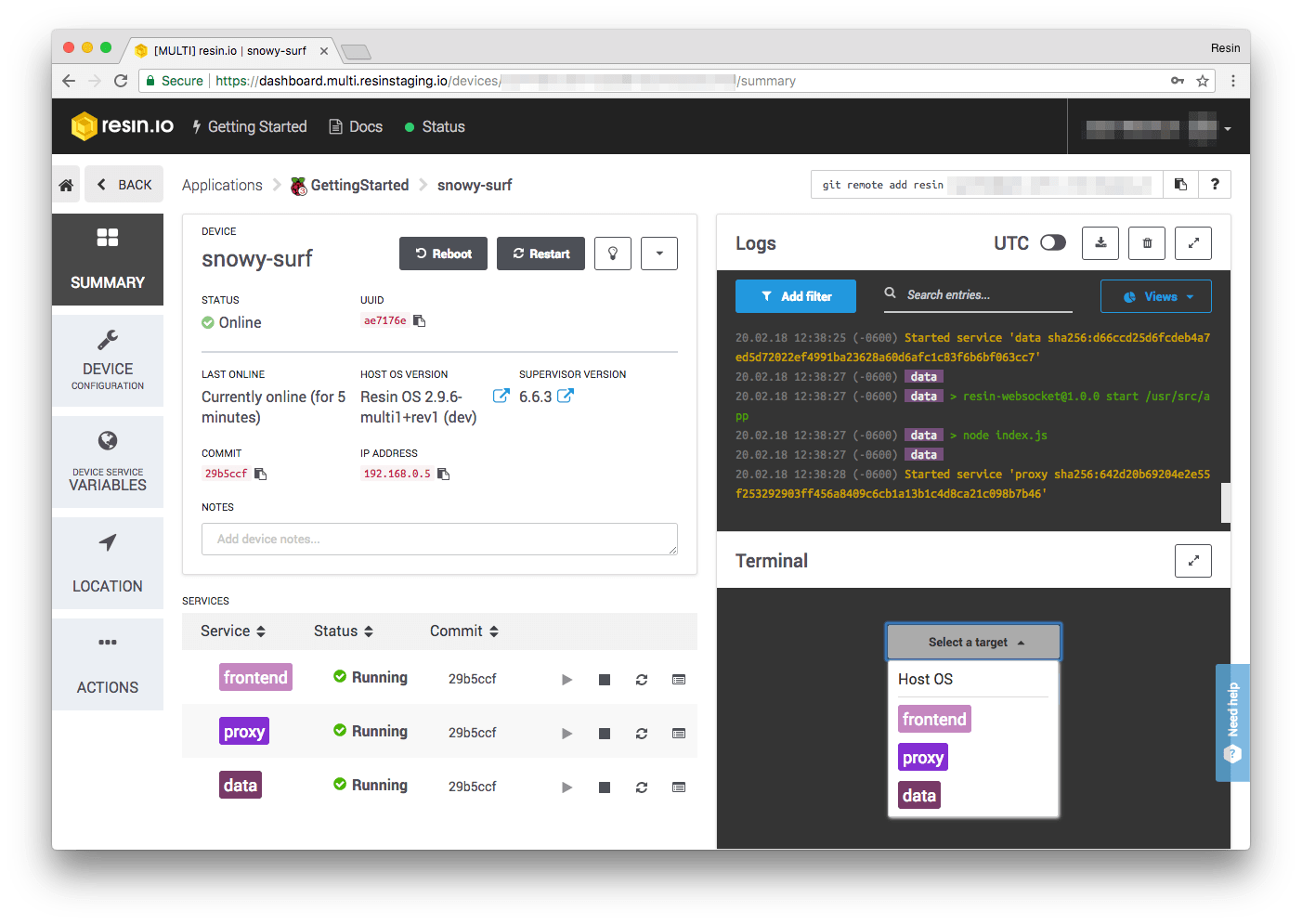The image size is (1302, 924).
Task: Restart the proxy service
Action: click(x=642, y=734)
